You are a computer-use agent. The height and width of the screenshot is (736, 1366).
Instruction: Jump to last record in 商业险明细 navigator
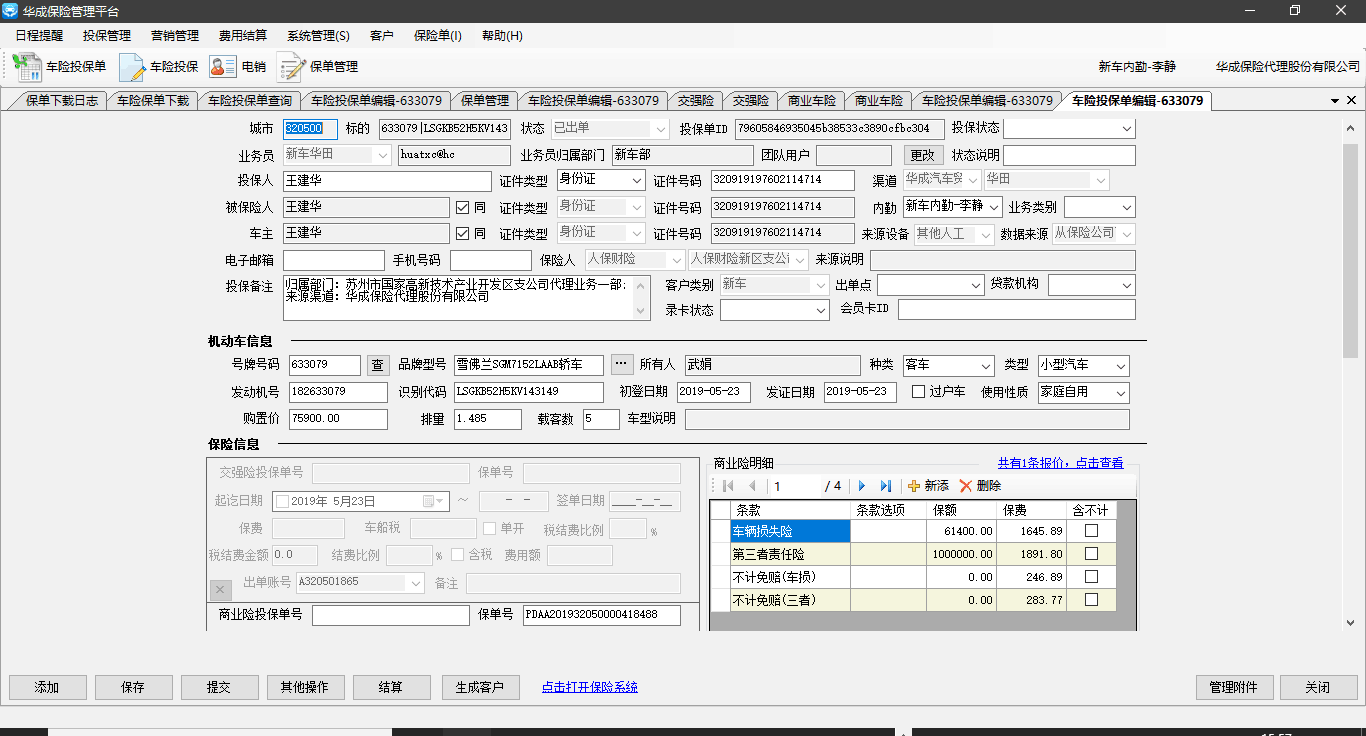point(885,486)
